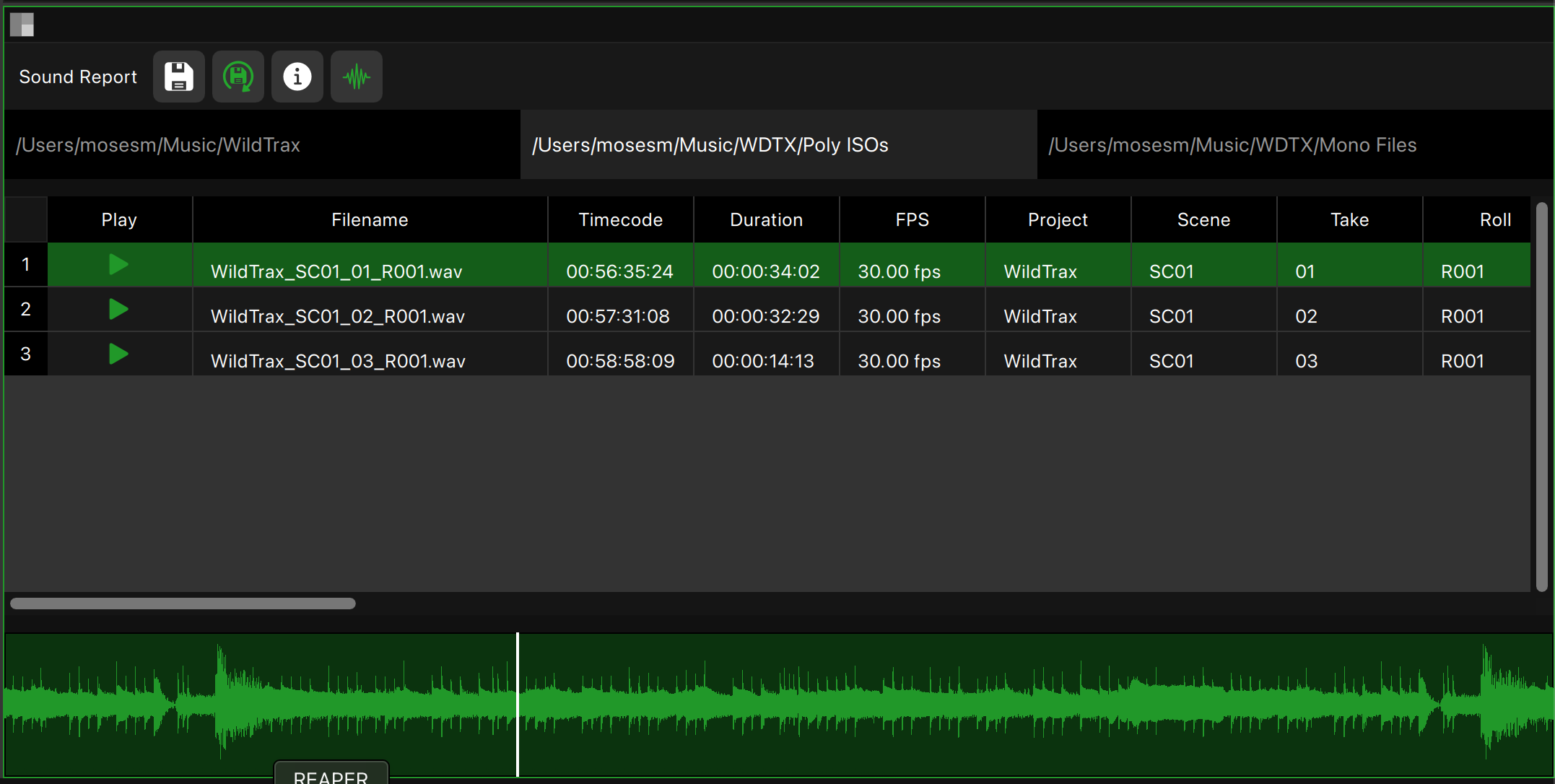1555x784 pixels.
Task: Play WildTrax_SC01_01_R001.wav
Action: coord(118,264)
